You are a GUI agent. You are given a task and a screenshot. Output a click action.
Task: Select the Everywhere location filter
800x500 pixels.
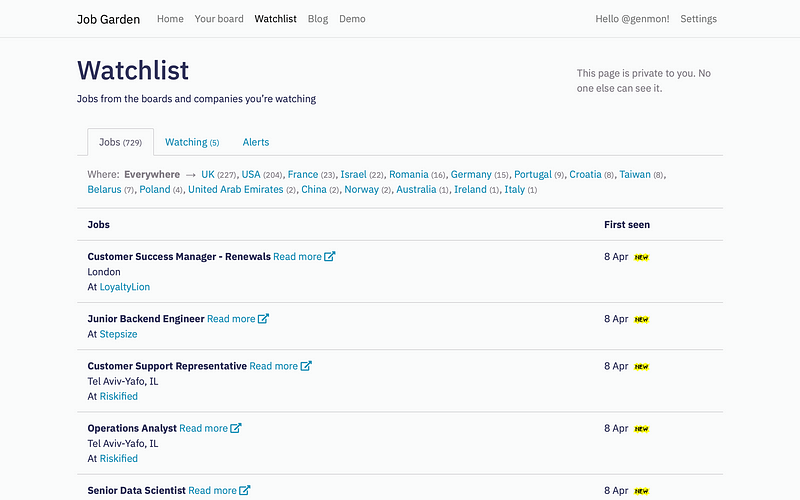pyautogui.click(x=152, y=174)
